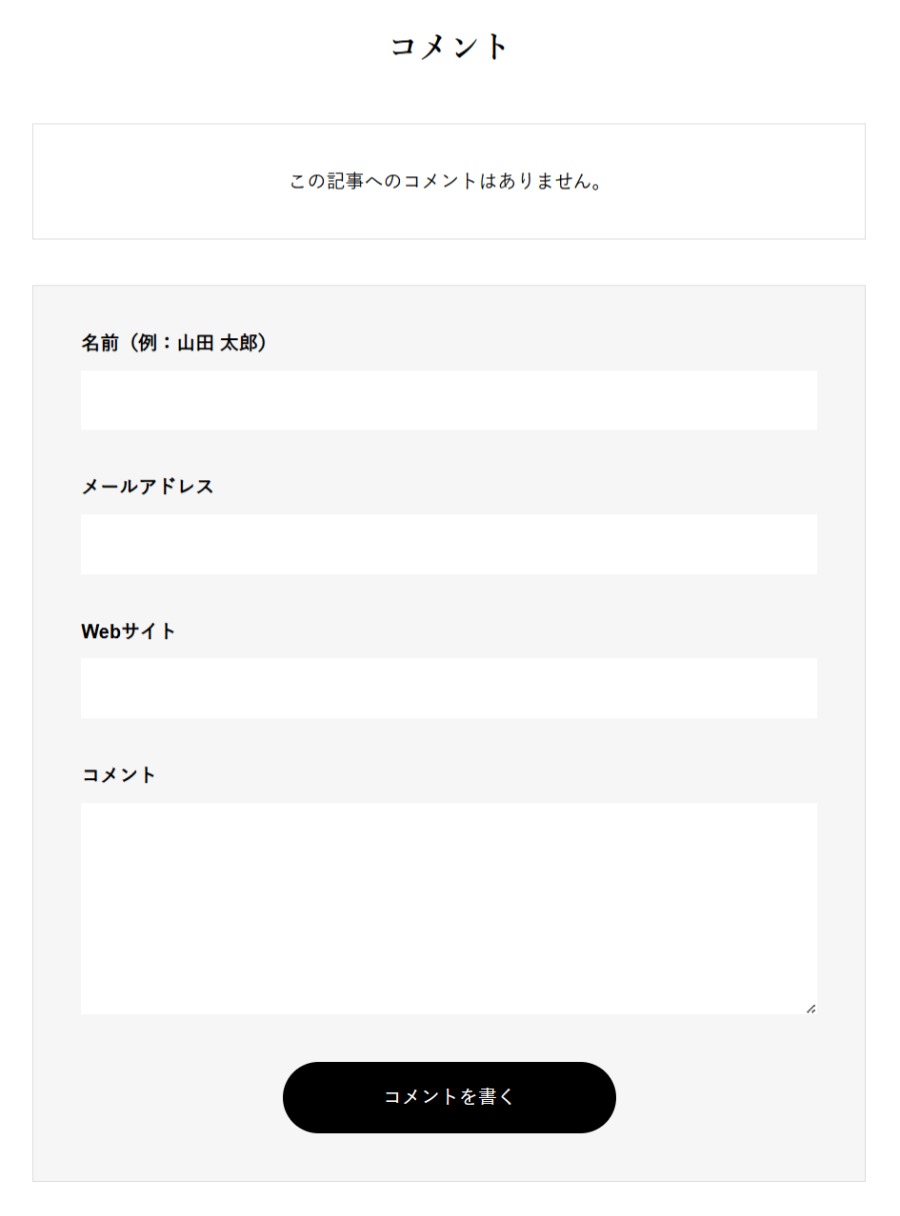The height and width of the screenshot is (1216, 900).
Task: Click the 名前 input field
Action: pos(448,400)
